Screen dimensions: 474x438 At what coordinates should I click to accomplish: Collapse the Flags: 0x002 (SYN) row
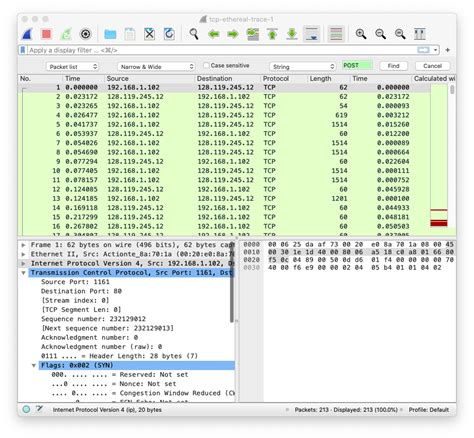[34, 366]
